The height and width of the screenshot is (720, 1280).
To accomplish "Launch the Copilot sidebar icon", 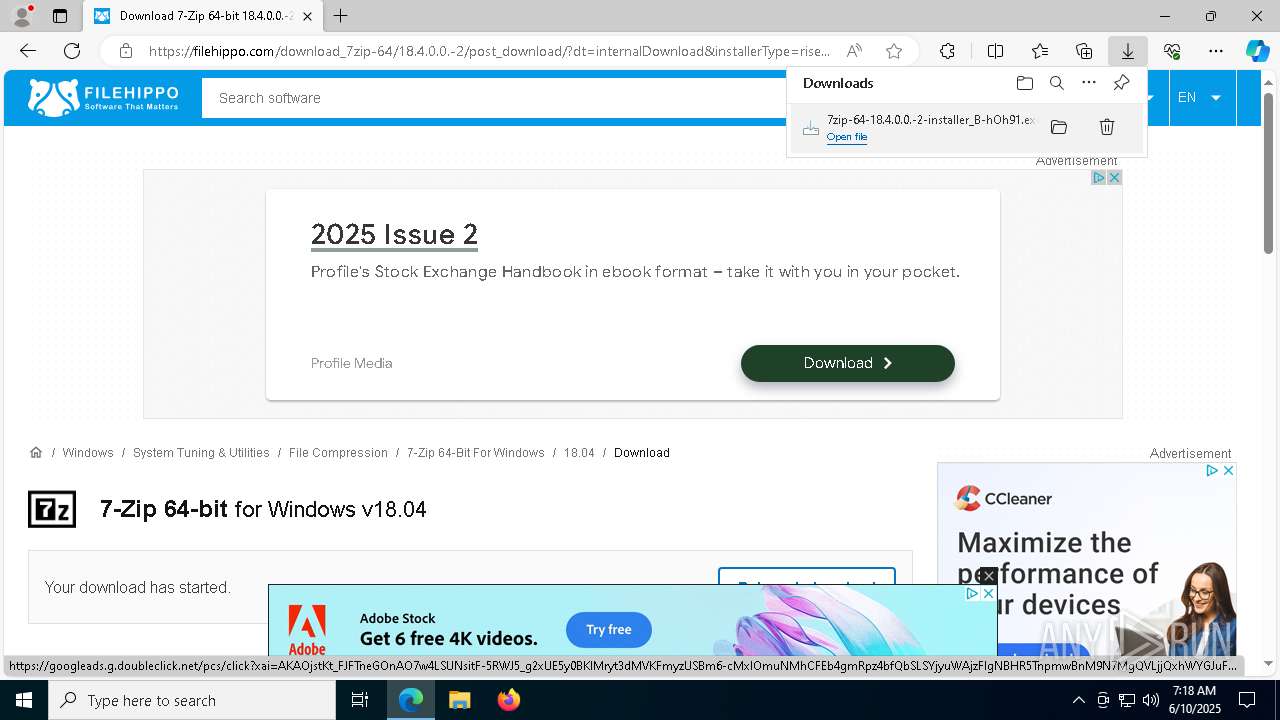I will click(1257, 51).
